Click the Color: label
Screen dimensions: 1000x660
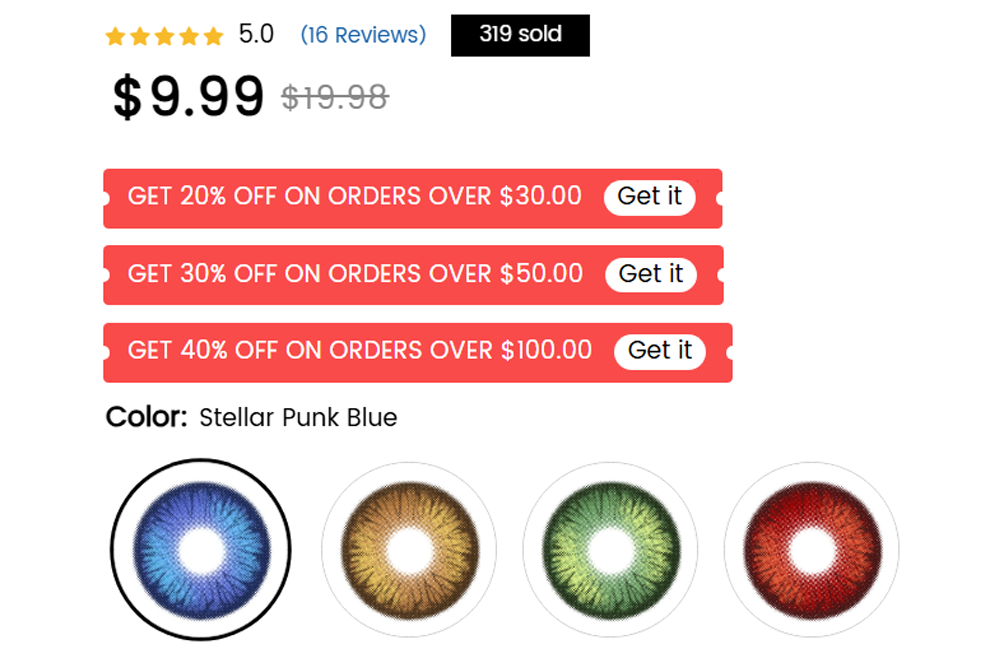(147, 418)
